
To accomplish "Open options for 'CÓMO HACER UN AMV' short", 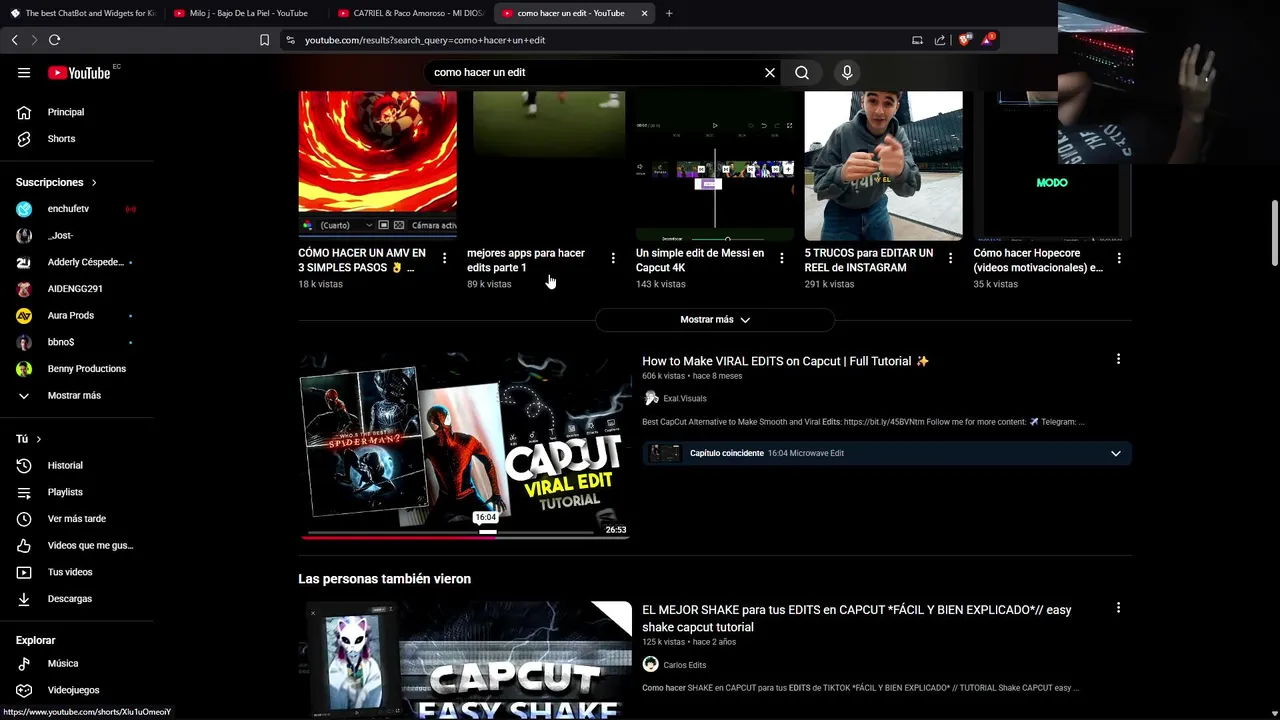I will tap(444, 258).
